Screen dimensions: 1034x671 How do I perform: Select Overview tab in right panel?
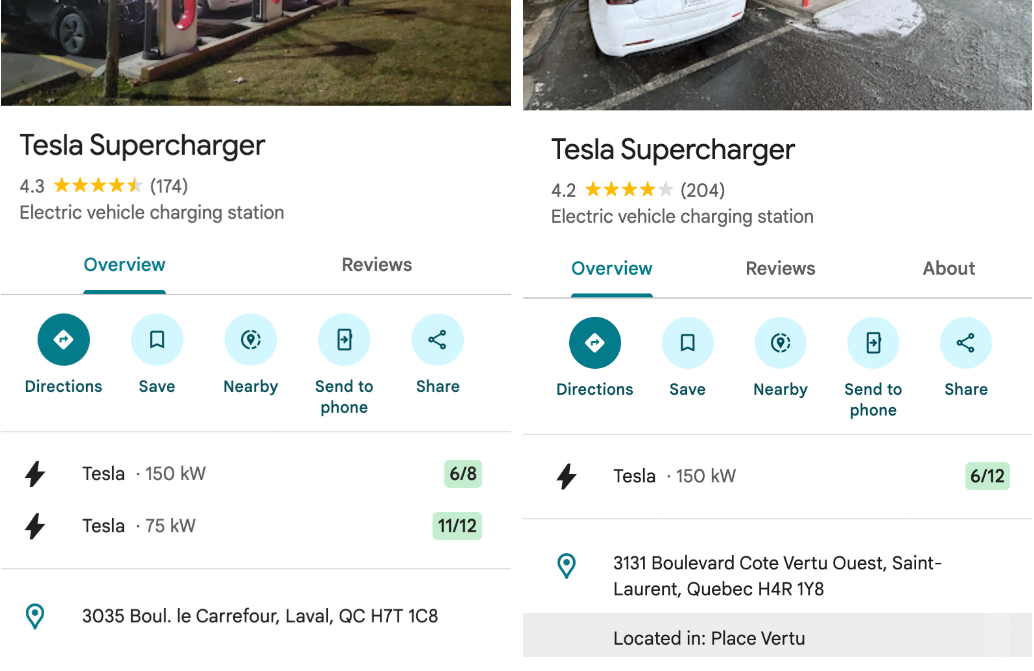click(612, 268)
